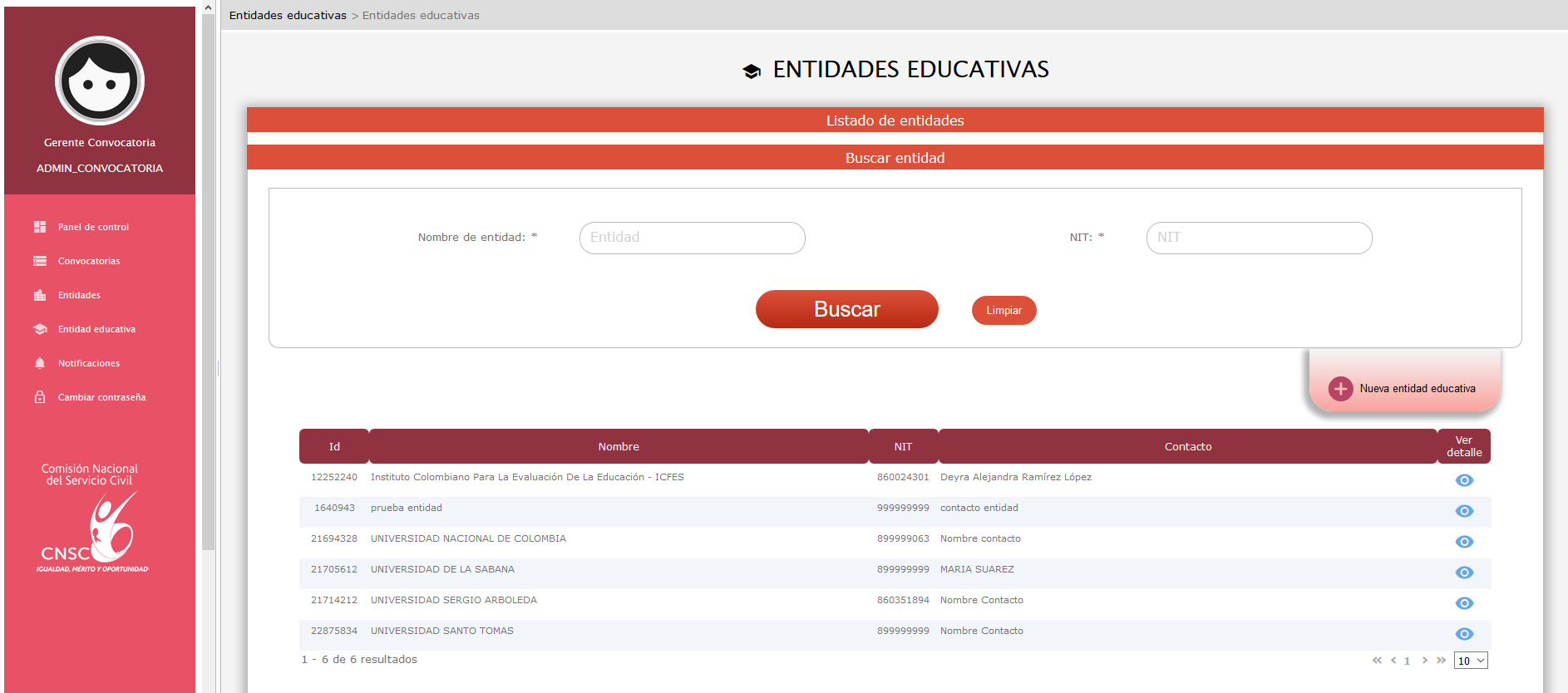The height and width of the screenshot is (693, 1568).
Task: Click 'UNIVERSIDAD SERGIO ARBOLEDA' name cell
Action: coord(454,600)
